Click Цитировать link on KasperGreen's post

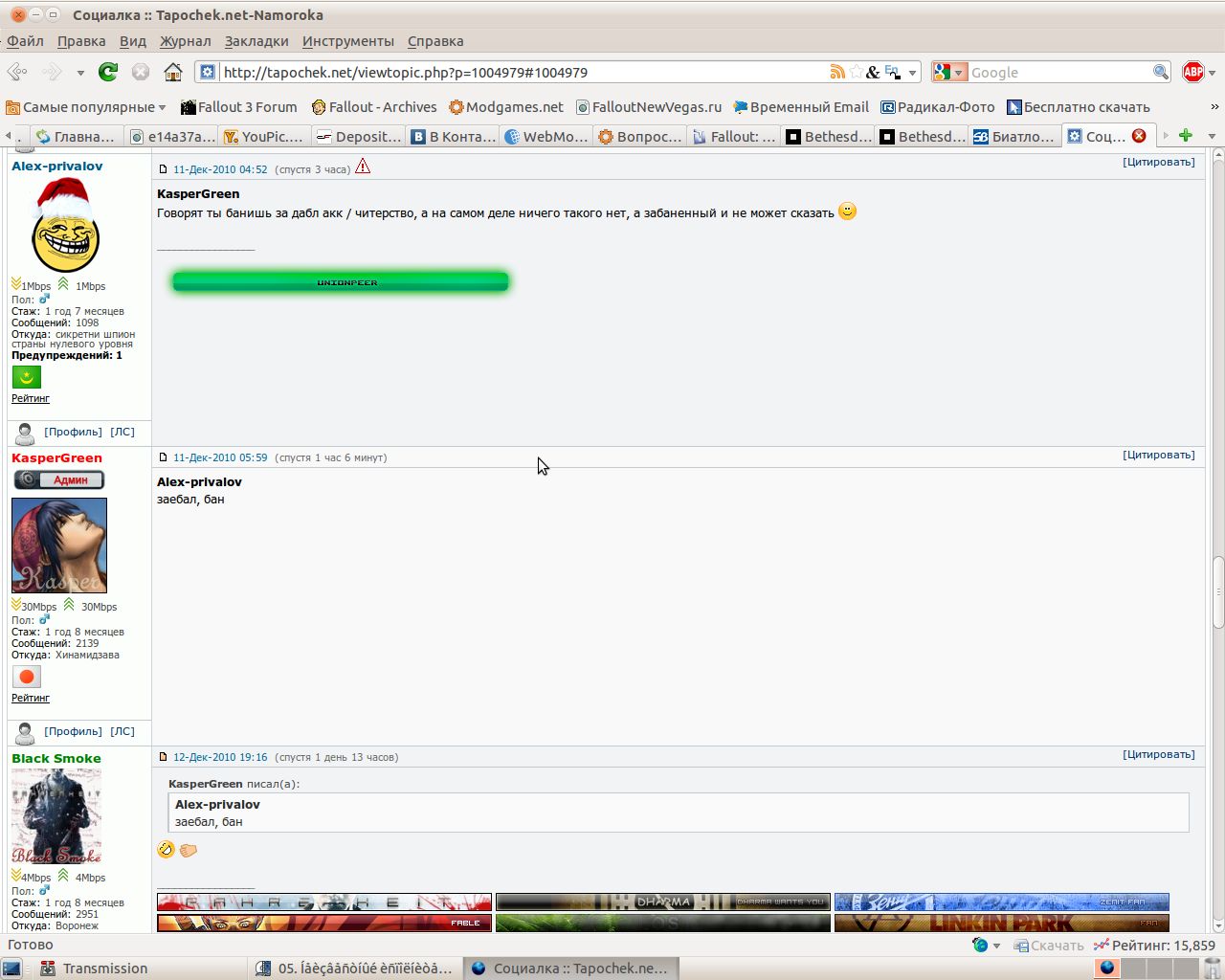coord(1158,455)
